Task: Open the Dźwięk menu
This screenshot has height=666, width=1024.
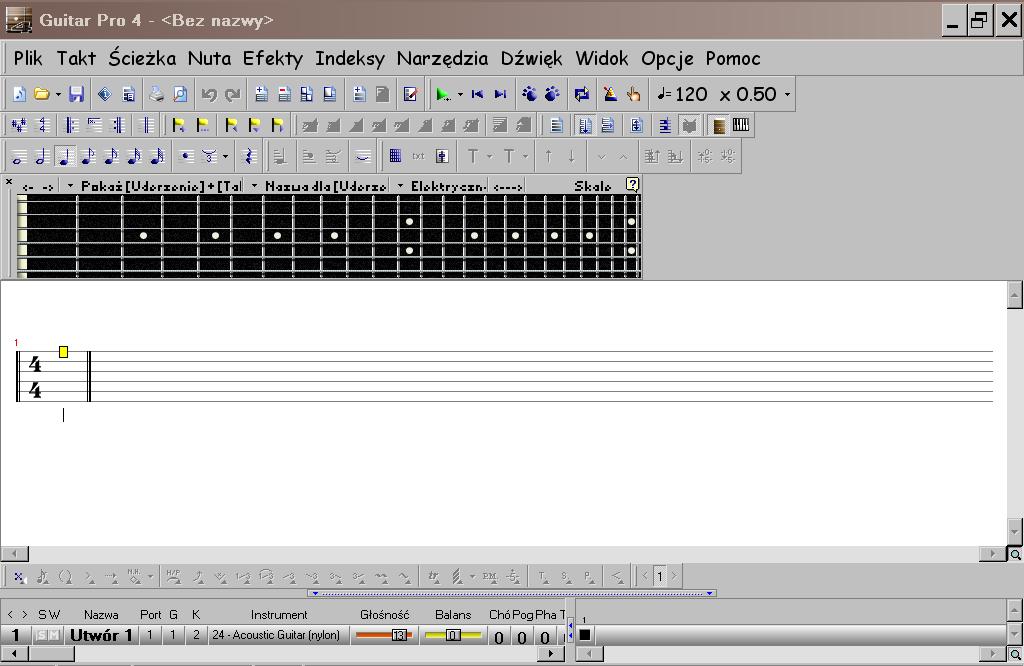Action: (532, 59)
